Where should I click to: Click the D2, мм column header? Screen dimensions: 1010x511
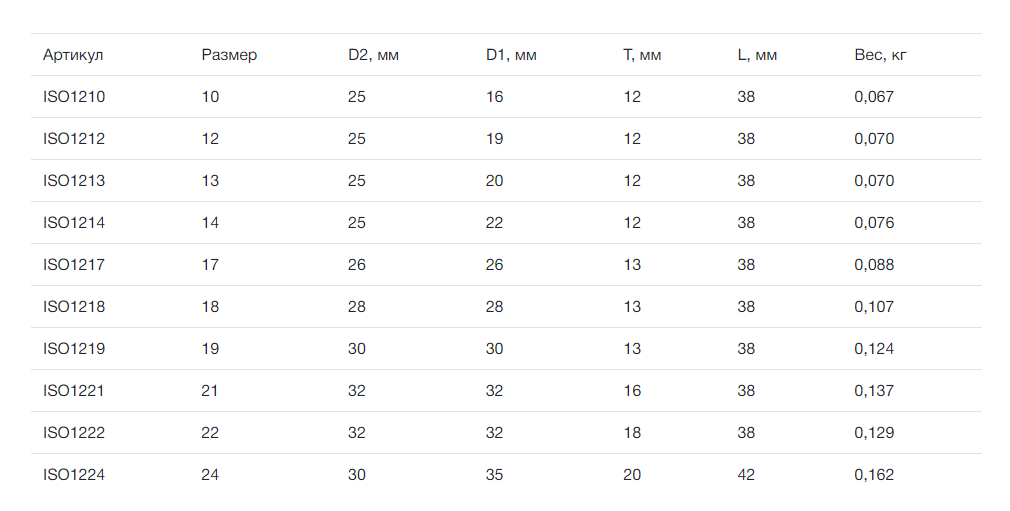click(374, 55)
